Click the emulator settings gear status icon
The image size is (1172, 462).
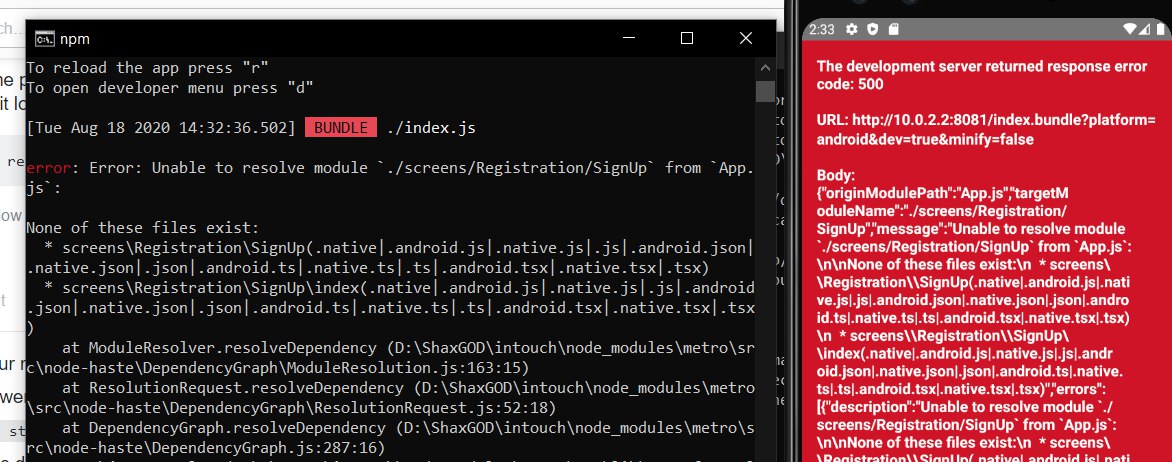[851, 29]
